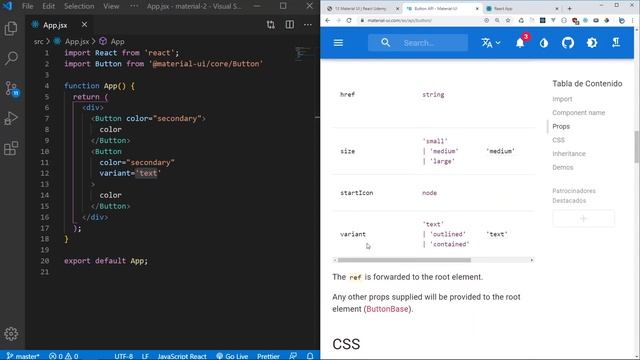Bookmark this page with the star icon
The width and height of the screenshot is (640, 360).
point(508,20)
